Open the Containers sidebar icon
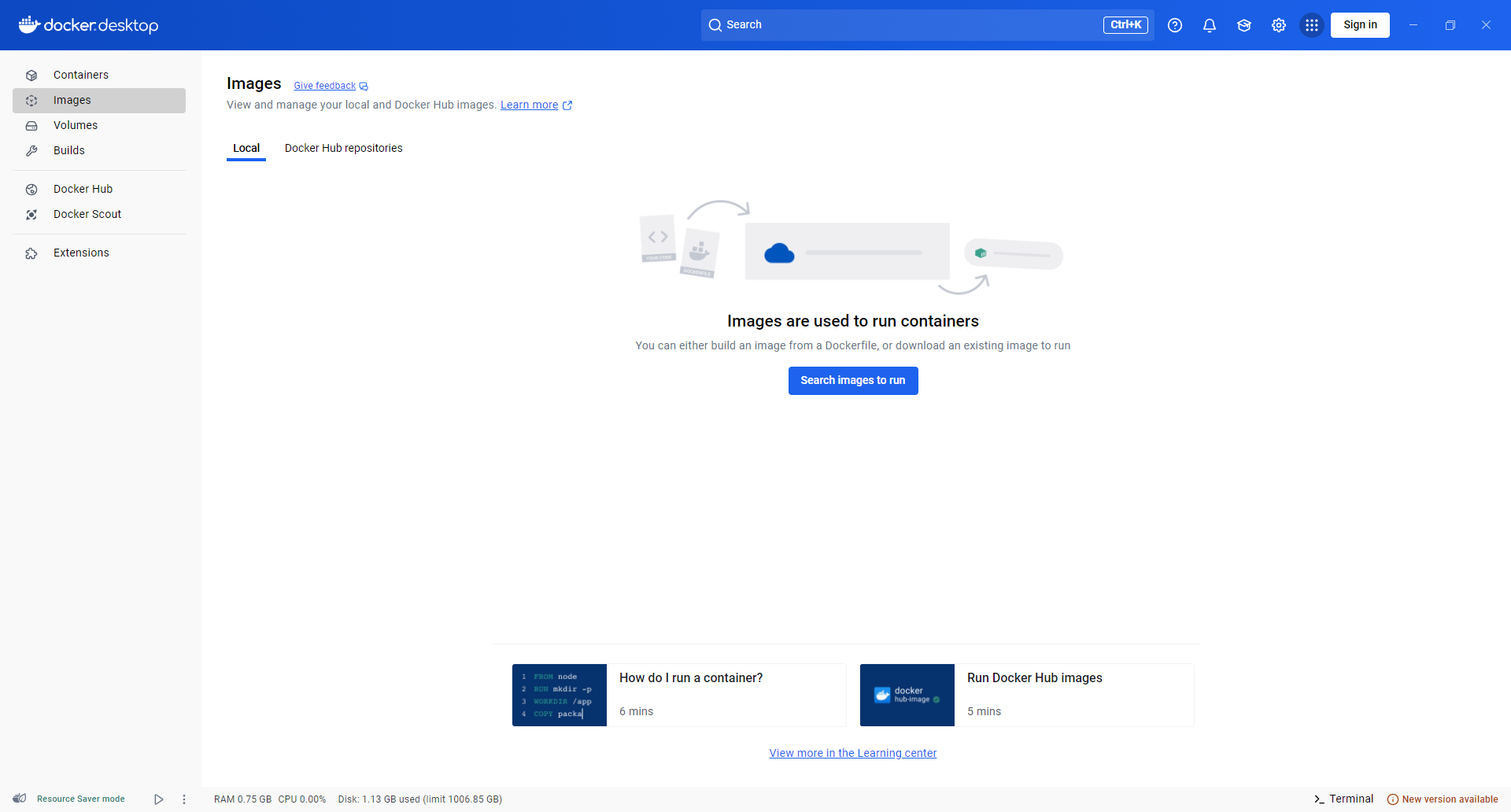Image resolution: width=1511 pixels, height=812 pixels. (x=31, y=76)
